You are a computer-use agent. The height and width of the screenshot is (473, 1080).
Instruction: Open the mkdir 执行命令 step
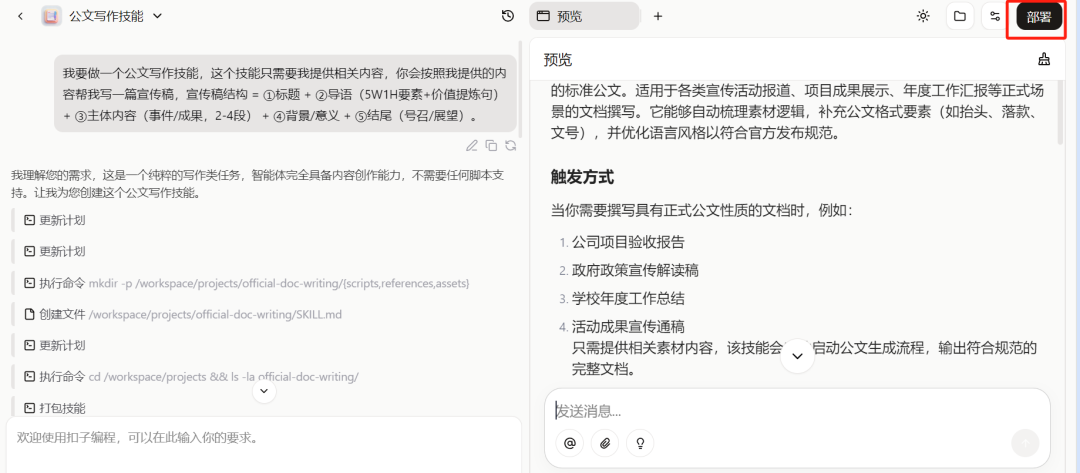pyautogui.click(x=247, y=283)
